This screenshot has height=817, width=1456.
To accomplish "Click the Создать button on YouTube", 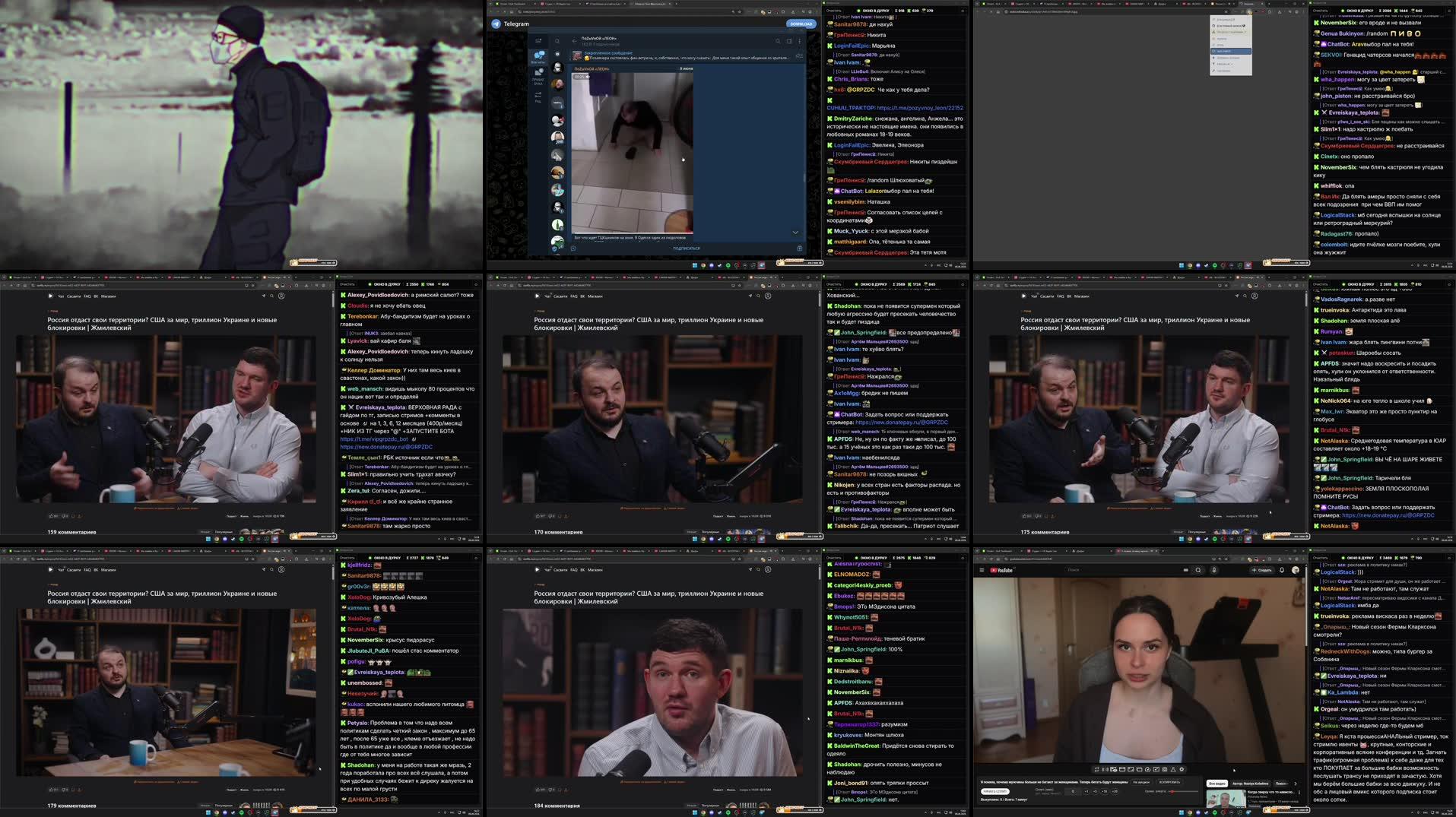I will 1261,570.
